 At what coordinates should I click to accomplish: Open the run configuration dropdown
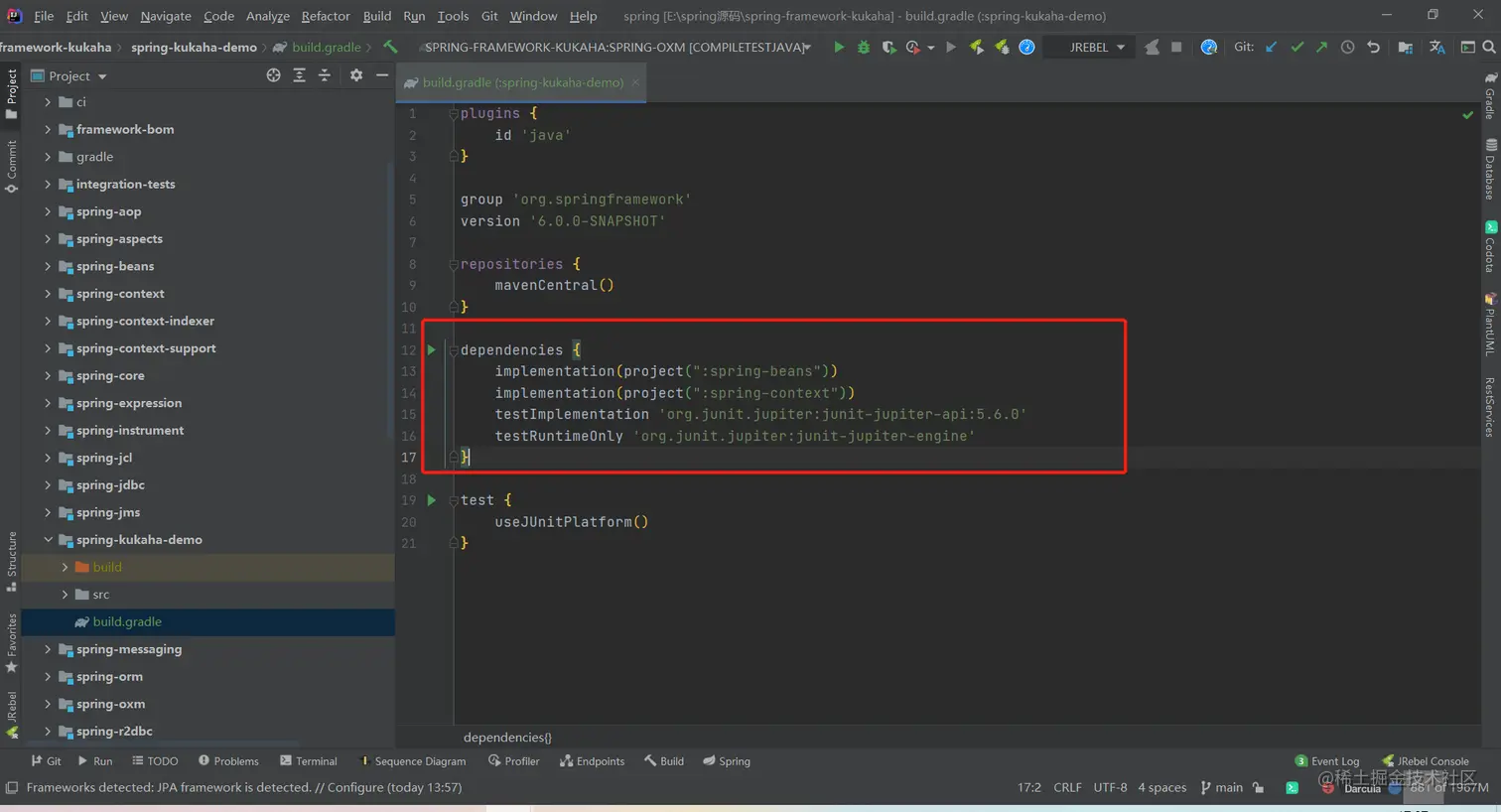(616, 47)
